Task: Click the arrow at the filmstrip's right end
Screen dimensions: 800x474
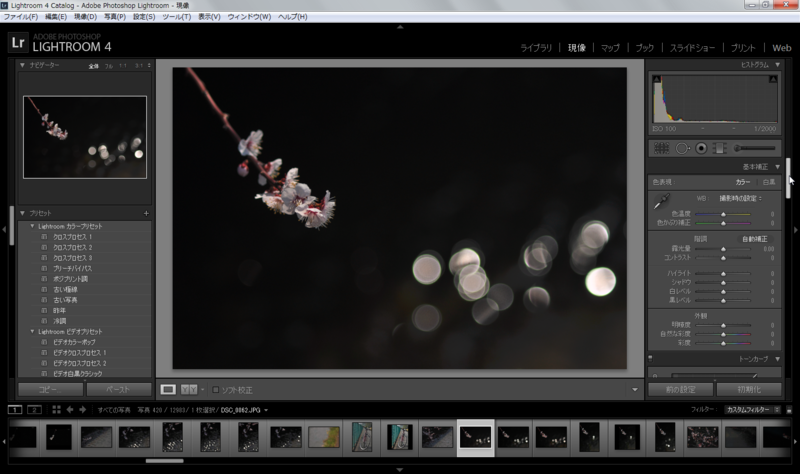Action: point(795,441)
